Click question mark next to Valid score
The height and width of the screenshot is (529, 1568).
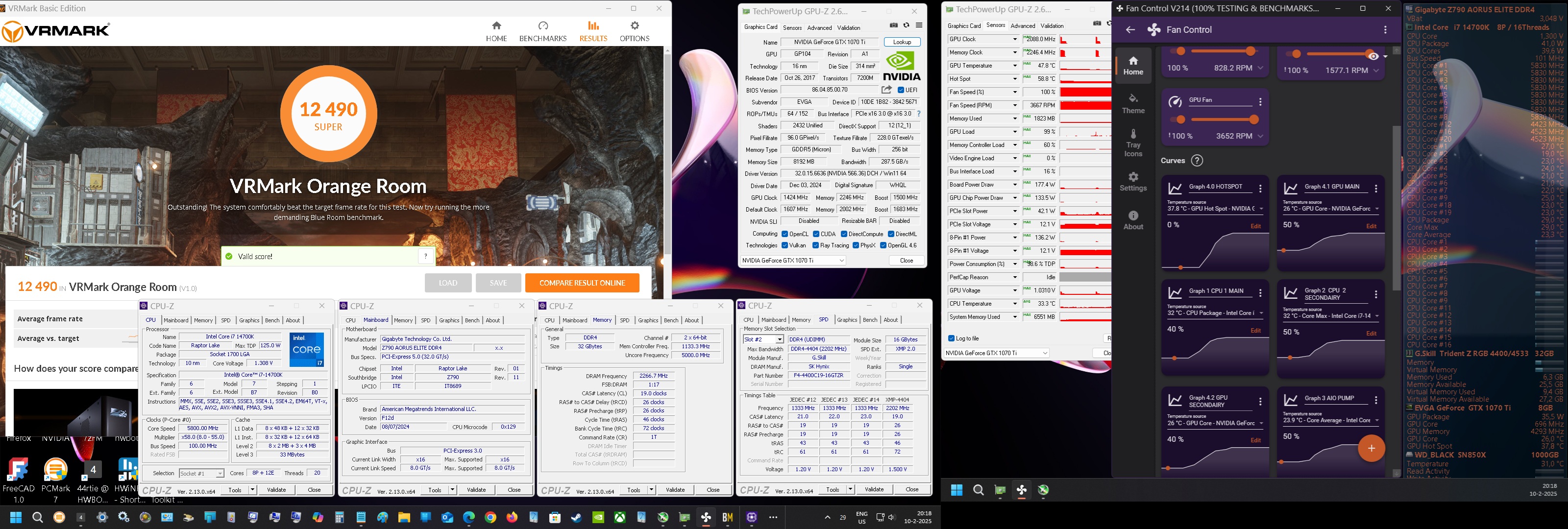click(425, 256)
